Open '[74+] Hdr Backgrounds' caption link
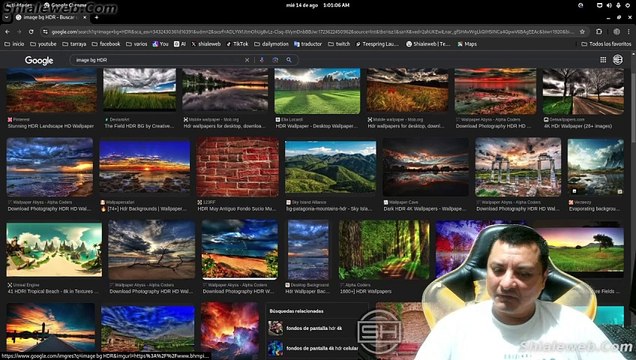 tap(144, 209)
